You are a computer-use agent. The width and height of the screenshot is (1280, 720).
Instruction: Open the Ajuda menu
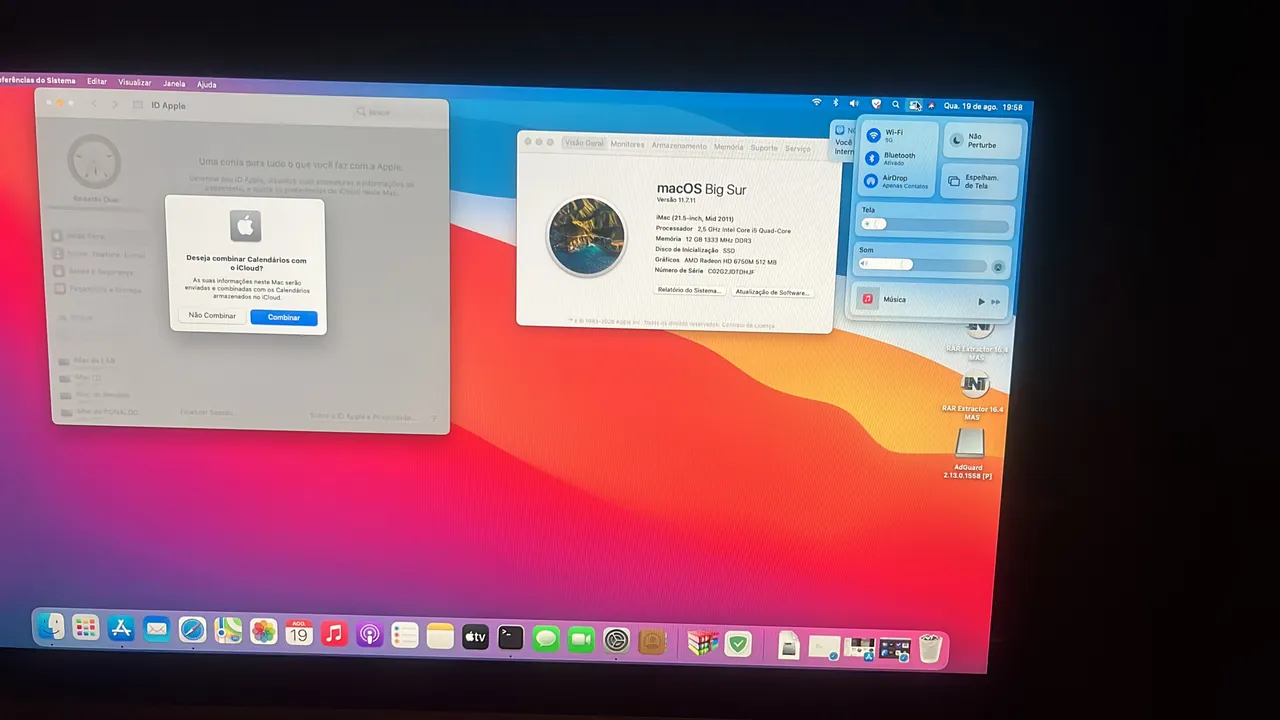(x=206, y=85)
